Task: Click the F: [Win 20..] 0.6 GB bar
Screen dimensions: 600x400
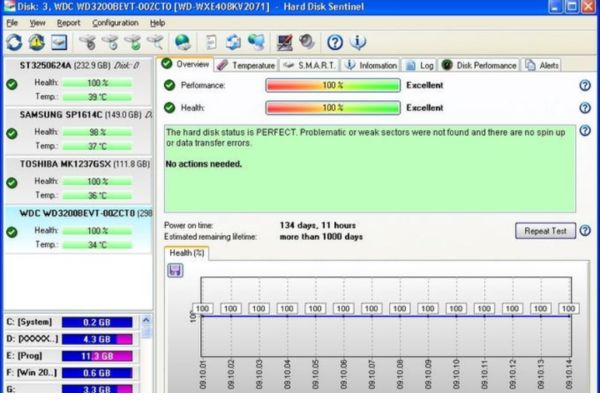Action: tap(97, 373)
